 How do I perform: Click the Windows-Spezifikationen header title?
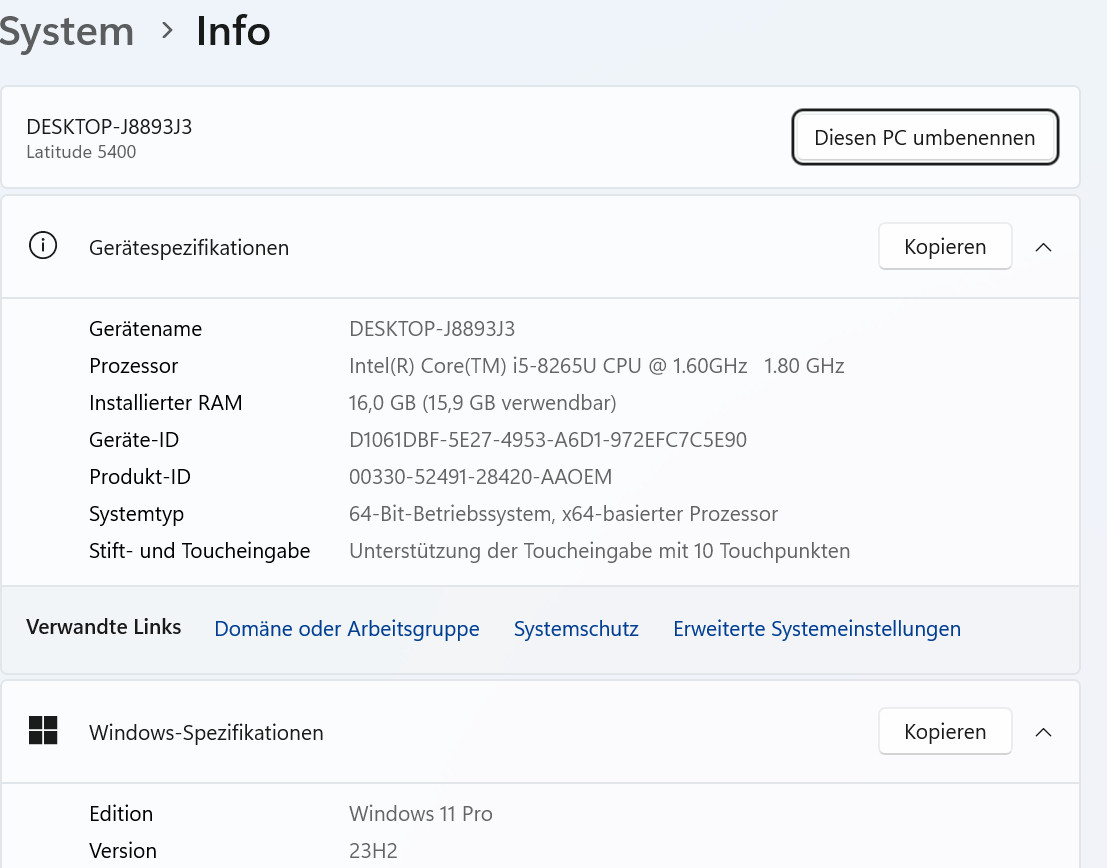[x=206, y=733]
